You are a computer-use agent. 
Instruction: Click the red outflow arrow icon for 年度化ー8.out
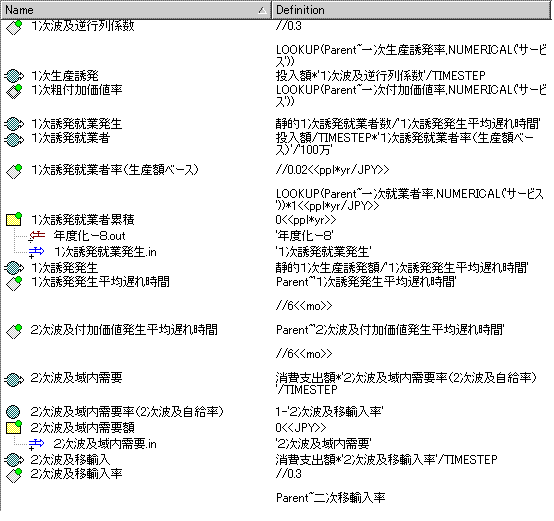point(37,236)
